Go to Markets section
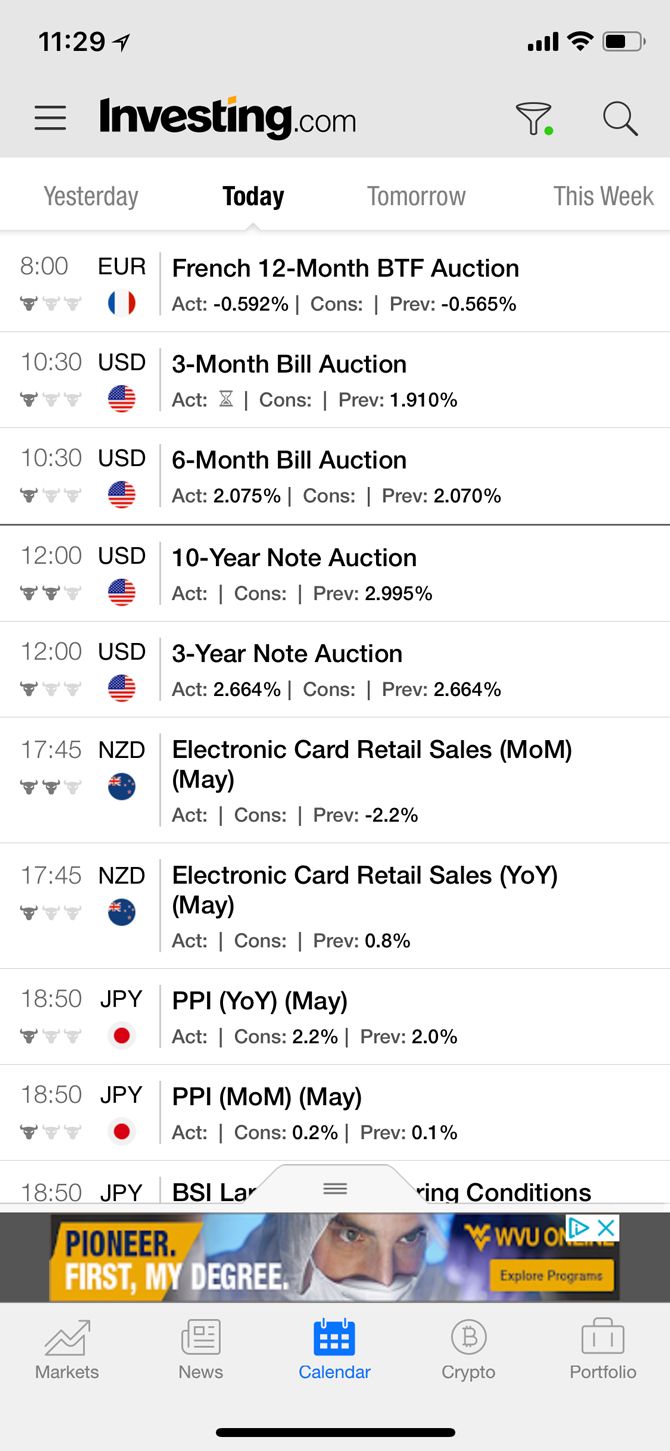The image size is (670, 1451). [x=67, y=1350]
